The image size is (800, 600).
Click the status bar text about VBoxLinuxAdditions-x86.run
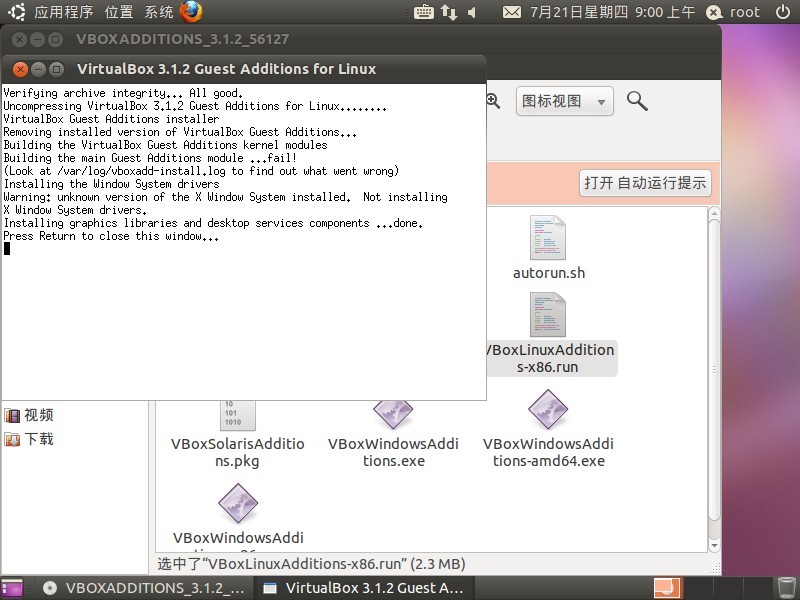coord(311,564)
